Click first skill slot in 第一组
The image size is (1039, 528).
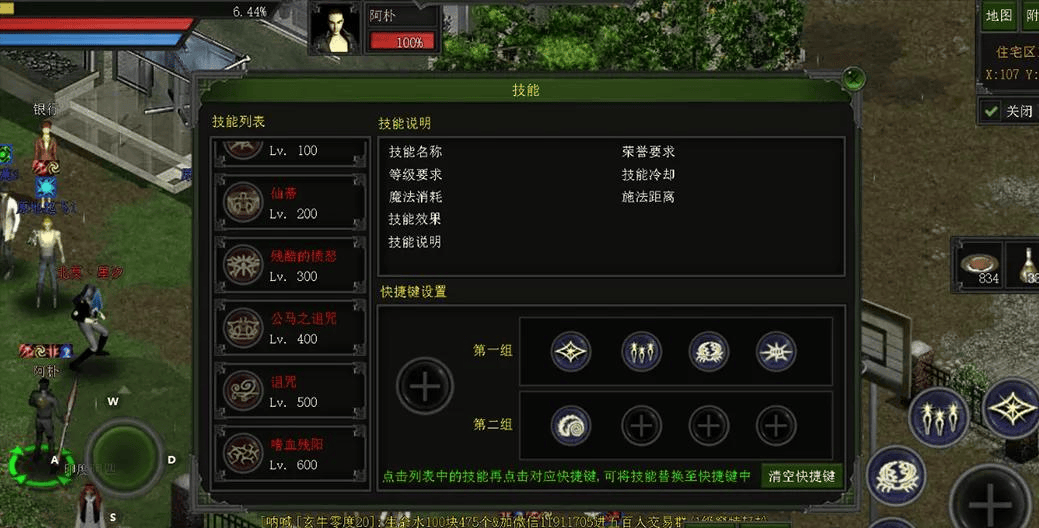571,351
